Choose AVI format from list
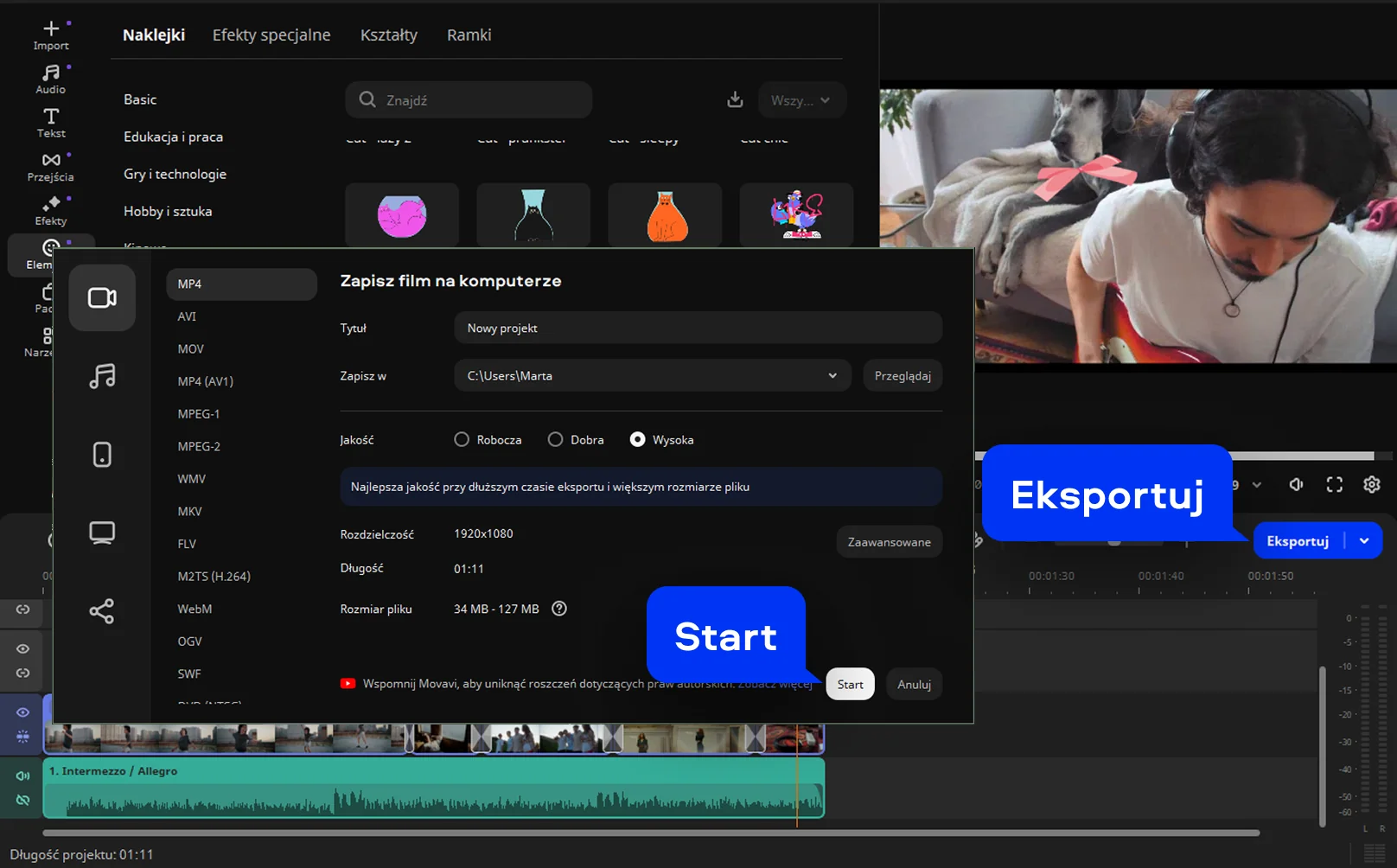The height and width of the screenshot is (868, 1397). pos(187,316)
